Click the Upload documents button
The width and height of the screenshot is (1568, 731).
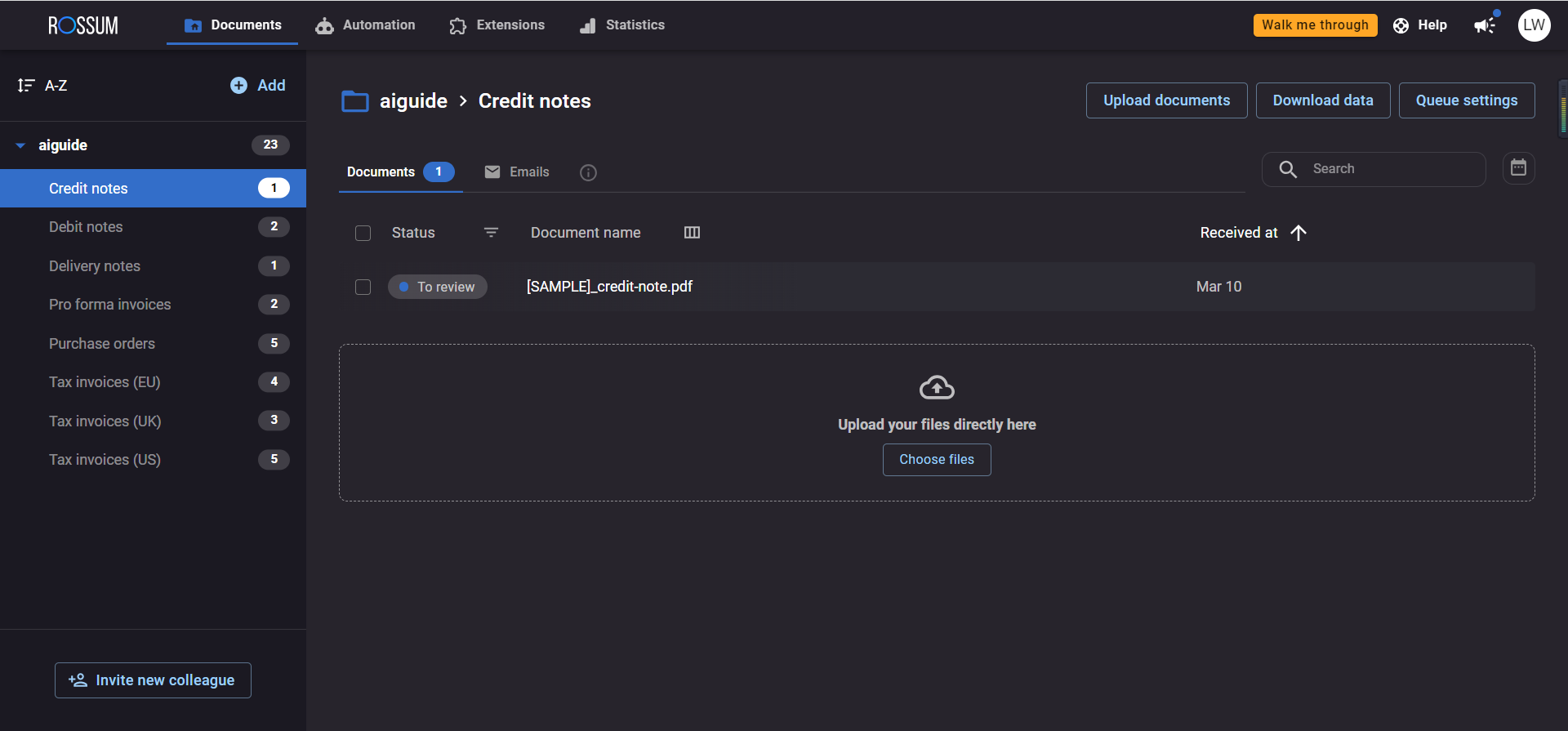point(1166,100)
